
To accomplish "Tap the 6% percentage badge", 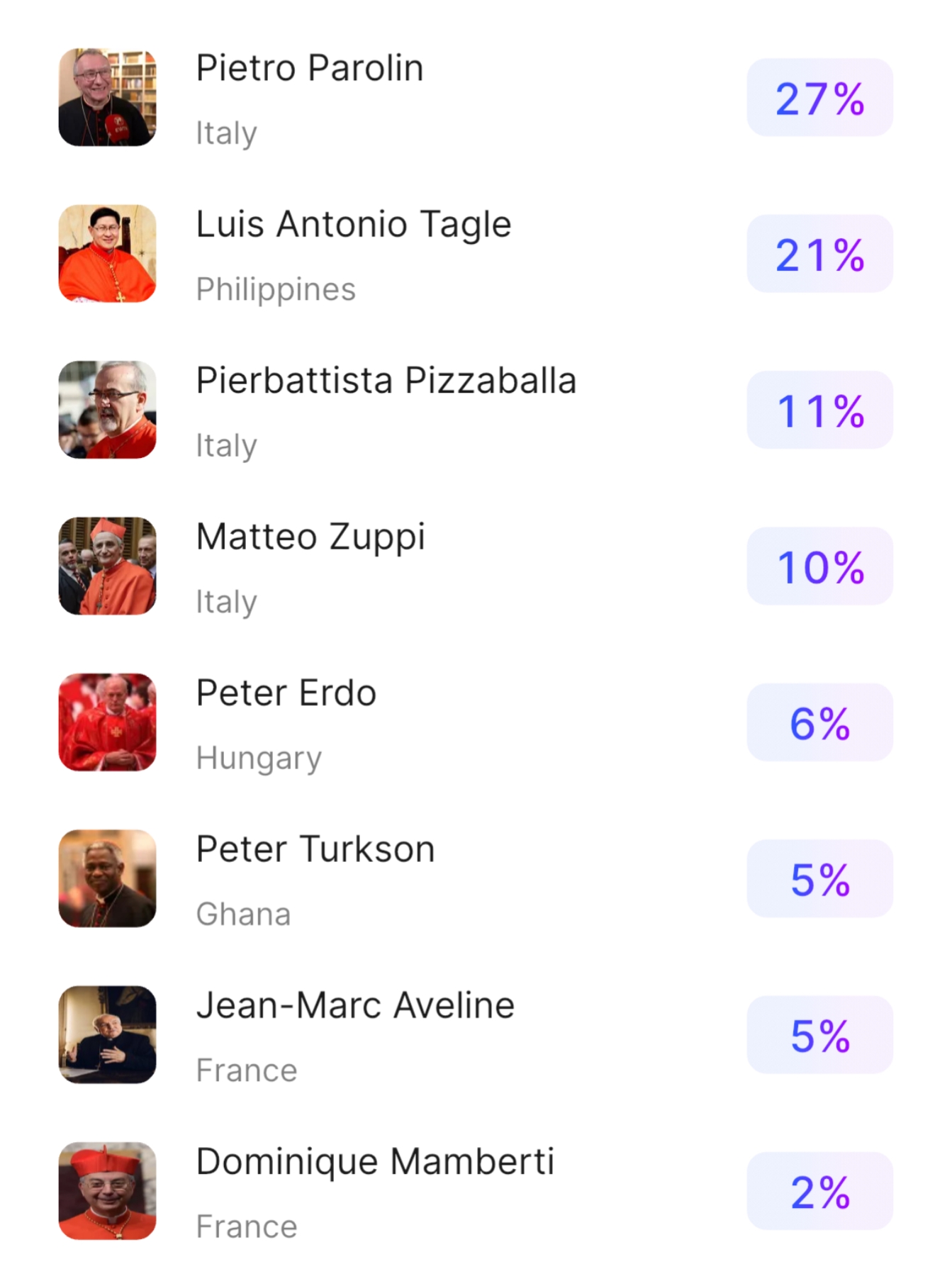I will point(819,723).
